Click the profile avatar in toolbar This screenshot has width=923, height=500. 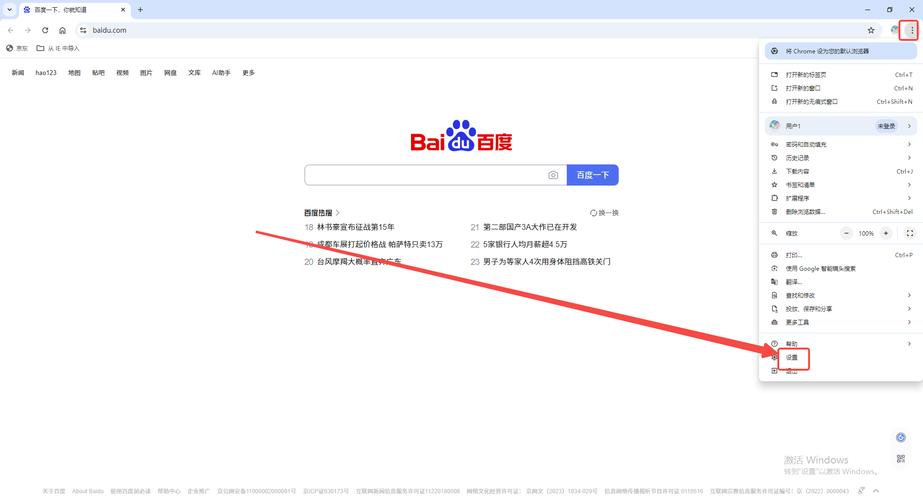pyautogui.click(x=895, y=30)
